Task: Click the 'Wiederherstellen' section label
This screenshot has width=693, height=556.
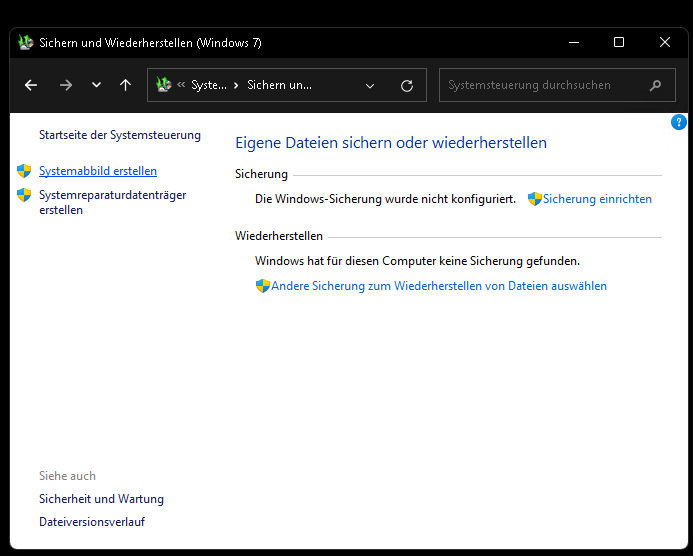Action: click(279, 236)
